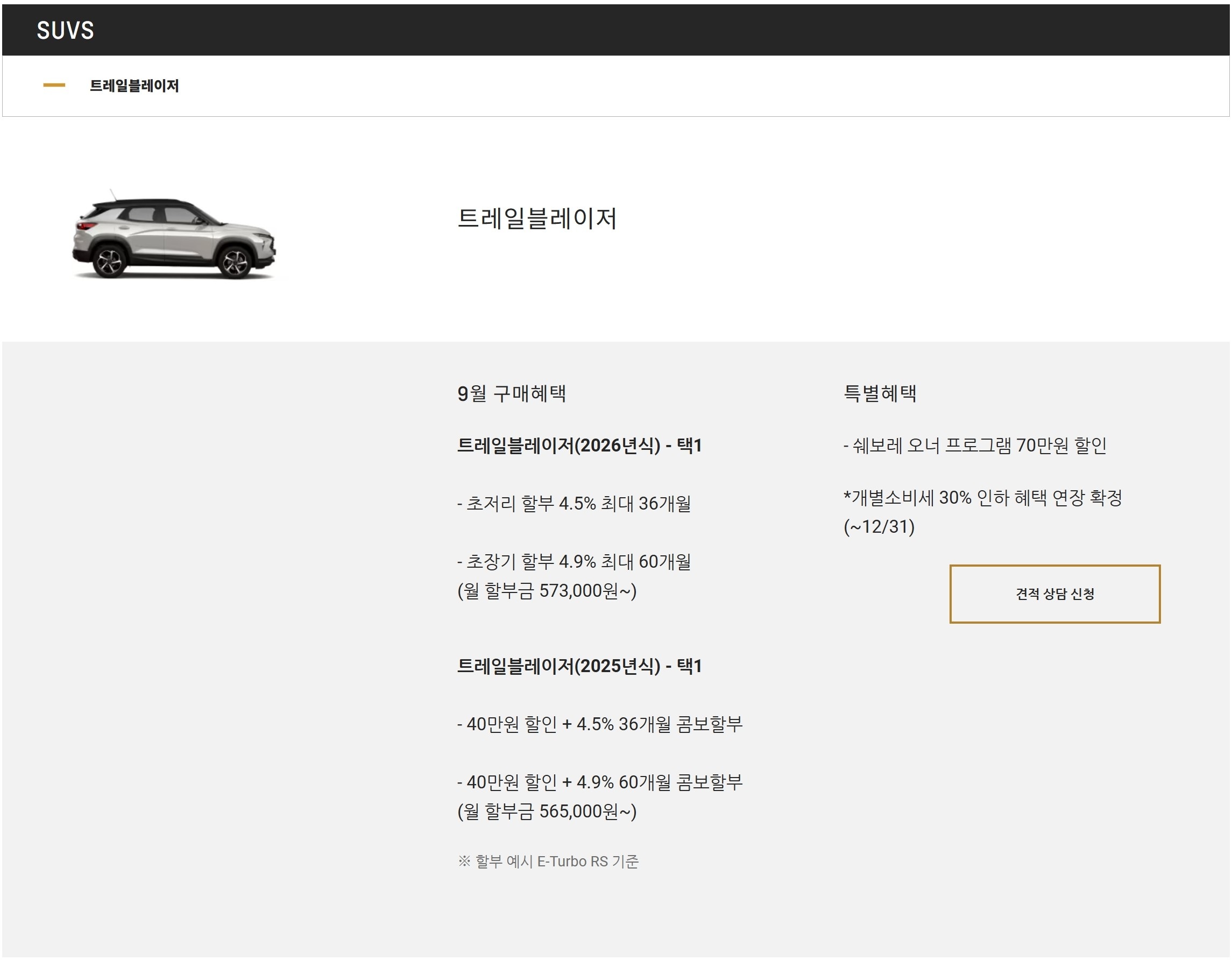The width and height of the screenshot is (1232, 960).
Task: Click the 특별혜택 heading
Action: coord(880,393)
